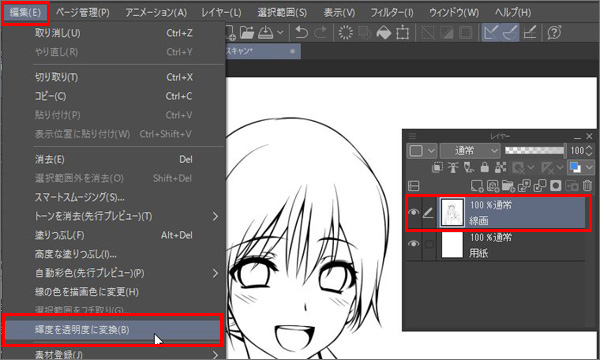Click the open file folder toolbar icon
The height and width of the screenshot is (360, 600).
point(247,33)
